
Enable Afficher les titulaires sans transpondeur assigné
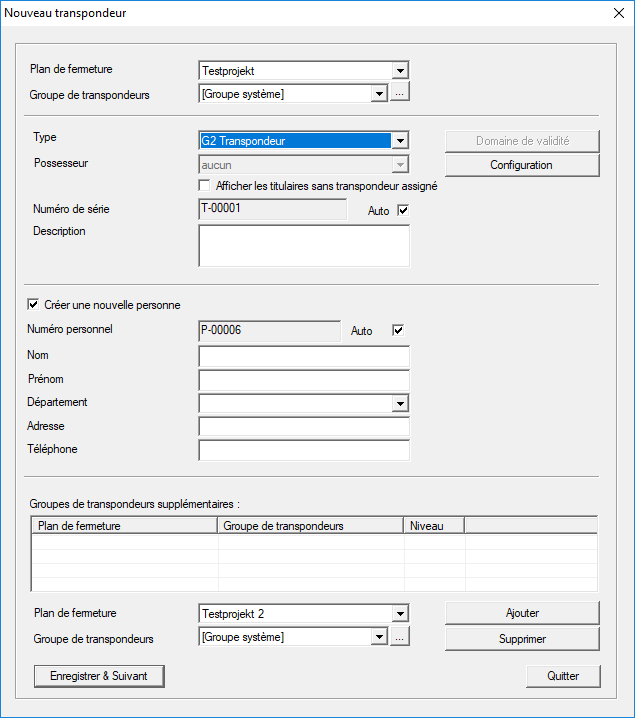[205, 186]
